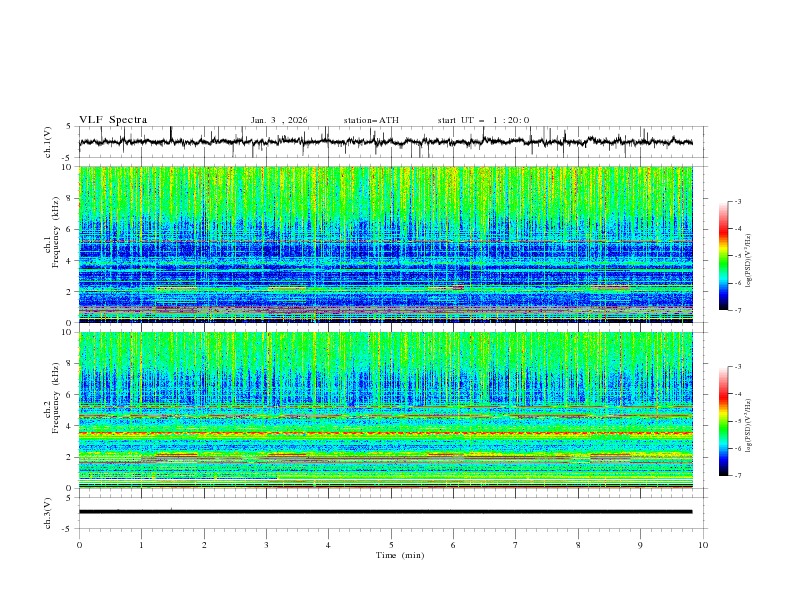The image size is (792, 612).
Task: Select the station=ATH label
Action: click(x=371, y=120)
